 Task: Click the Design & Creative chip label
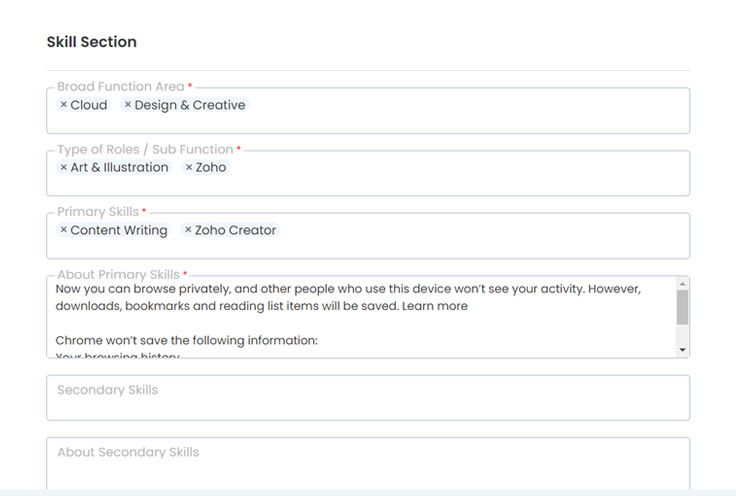190,105
